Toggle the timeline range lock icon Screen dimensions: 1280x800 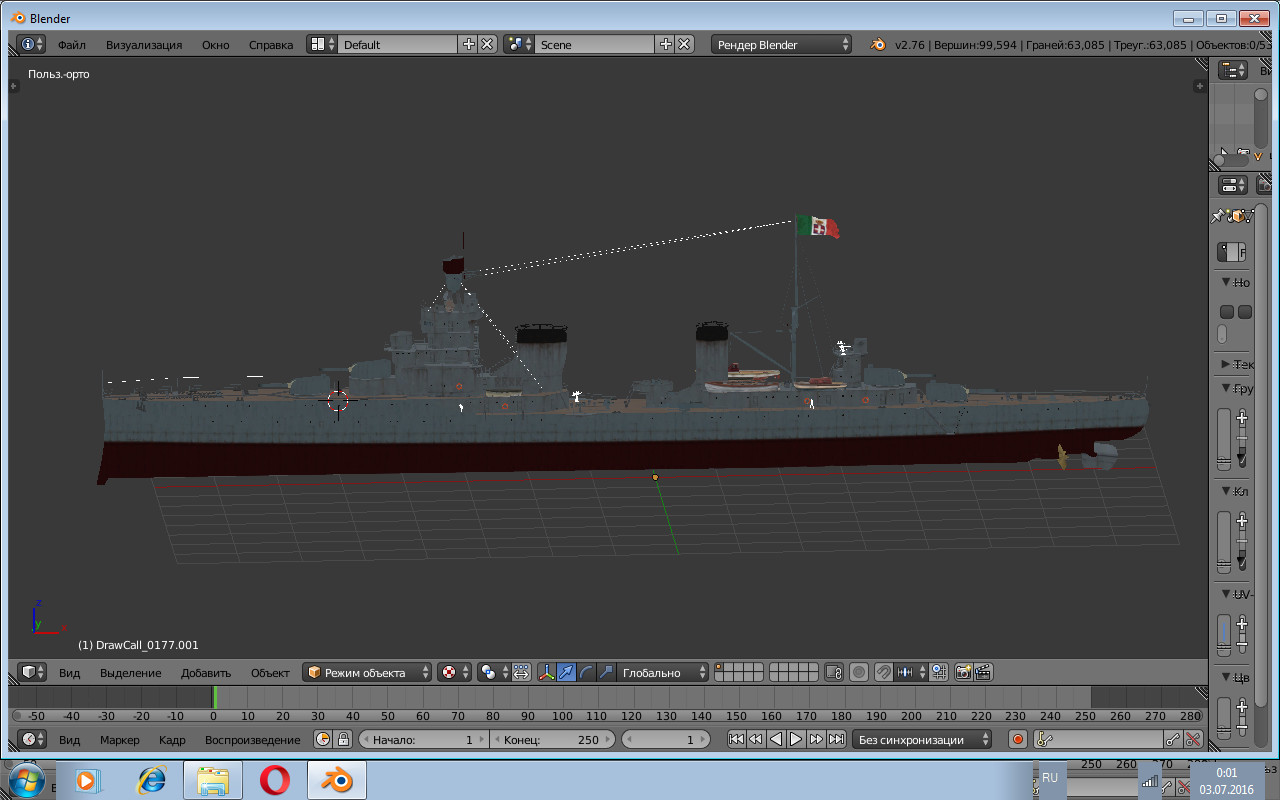pos(343,739)
